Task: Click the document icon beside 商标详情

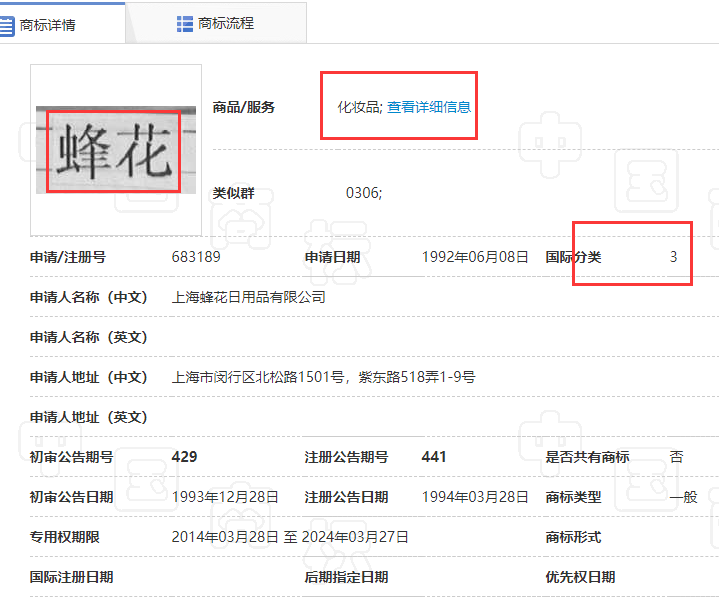Action: (x=6, y=25)
